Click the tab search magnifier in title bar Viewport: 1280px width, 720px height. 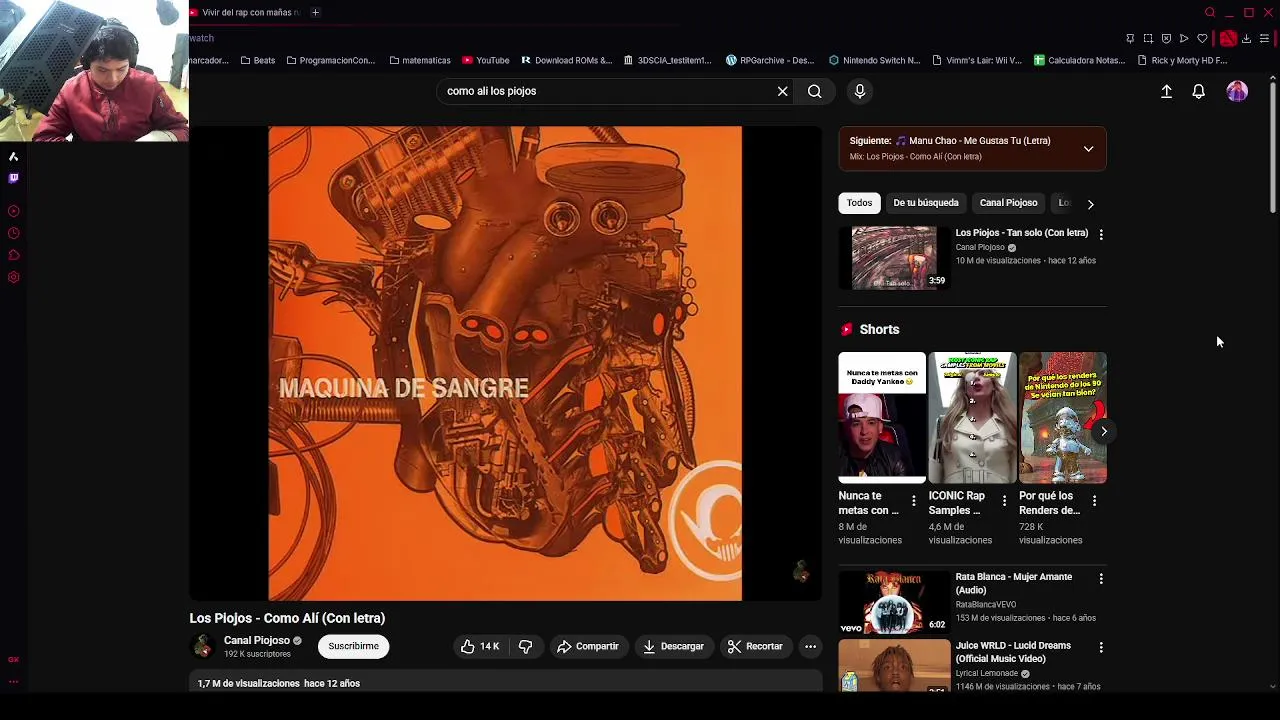coord(1210,12)
